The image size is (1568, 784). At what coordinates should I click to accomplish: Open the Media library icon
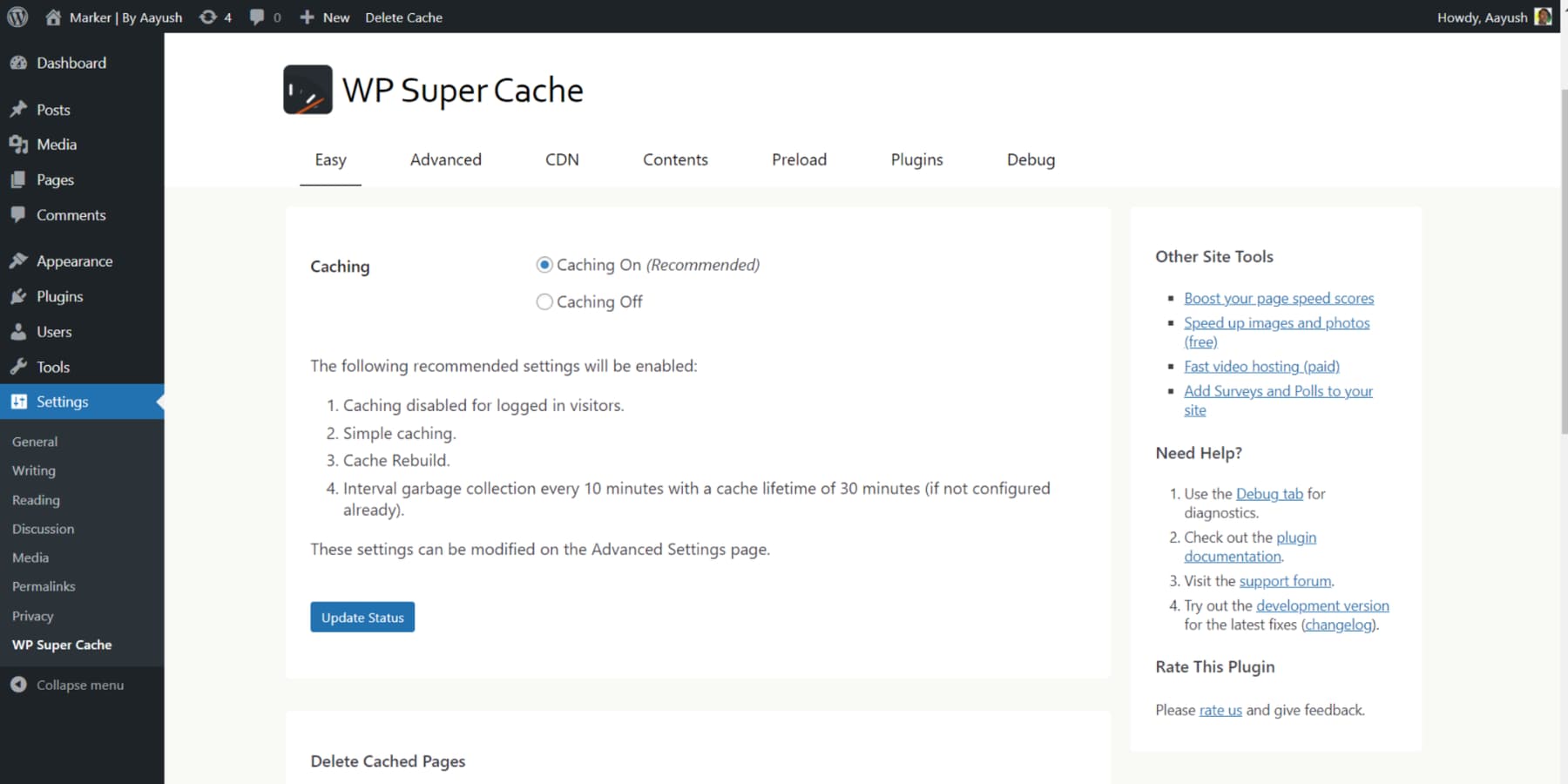(19, 145)
